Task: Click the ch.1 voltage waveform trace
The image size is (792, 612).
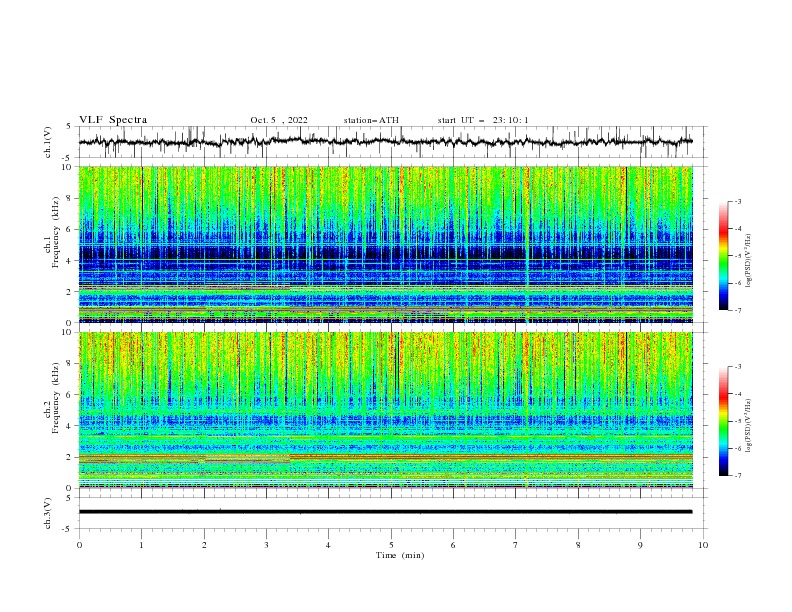Action: pyautogui.click(x=385, y=142)
